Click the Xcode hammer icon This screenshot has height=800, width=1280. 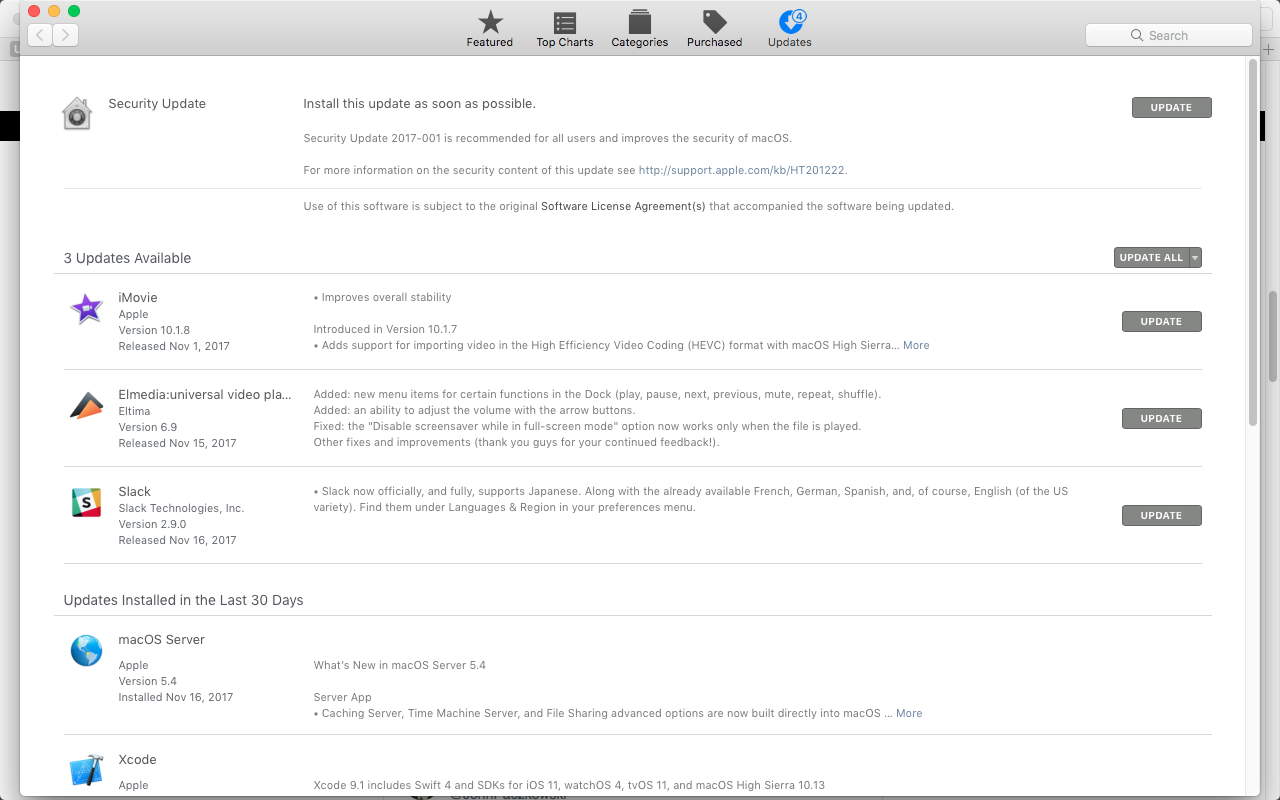(86, 770)
